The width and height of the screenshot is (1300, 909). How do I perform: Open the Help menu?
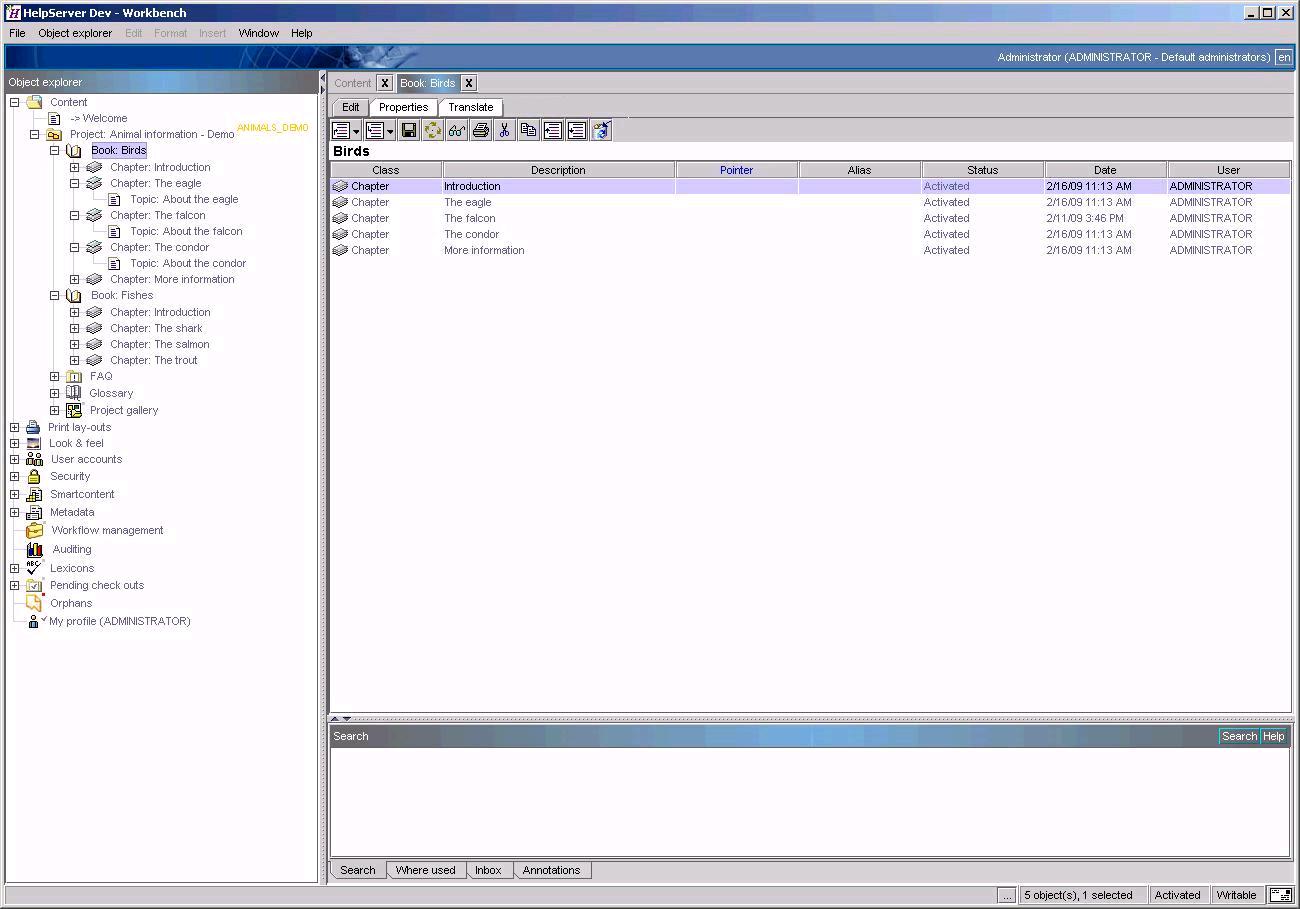pyautogui.click(x=301, y=33)
